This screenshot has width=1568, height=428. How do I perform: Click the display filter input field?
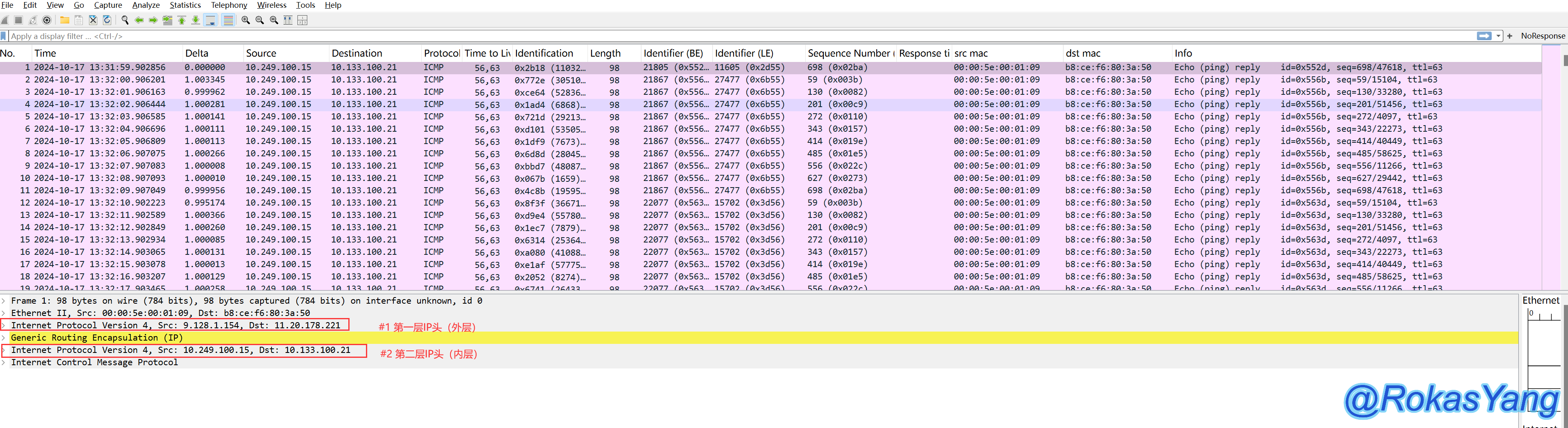[730, 36]
